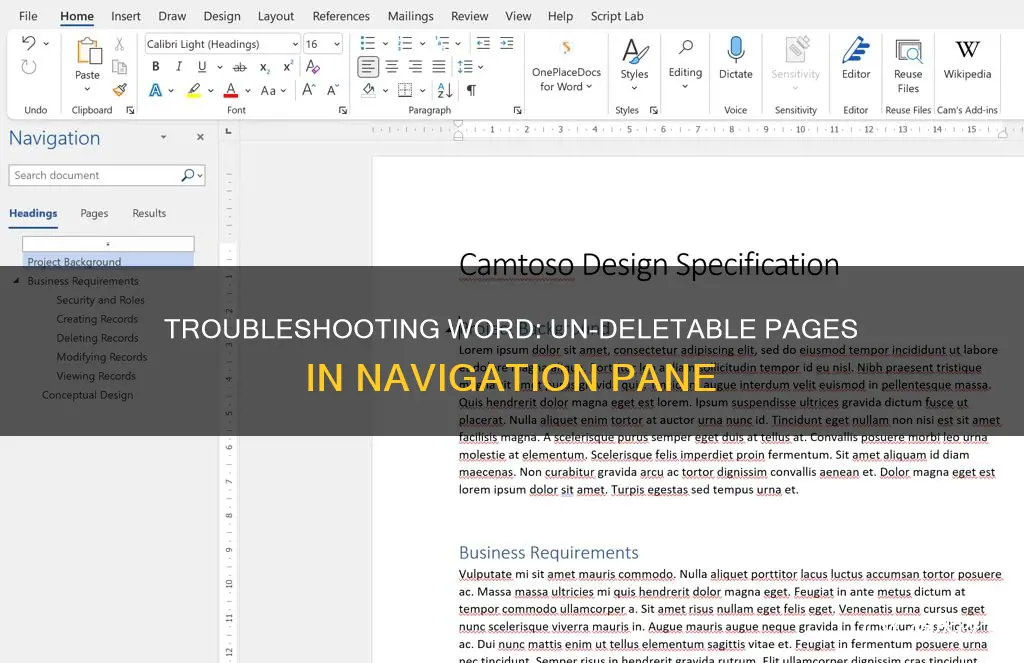Decrease font size button
Image resolution: width=1024 pixels, height=663 pixels.
point(332,90)
